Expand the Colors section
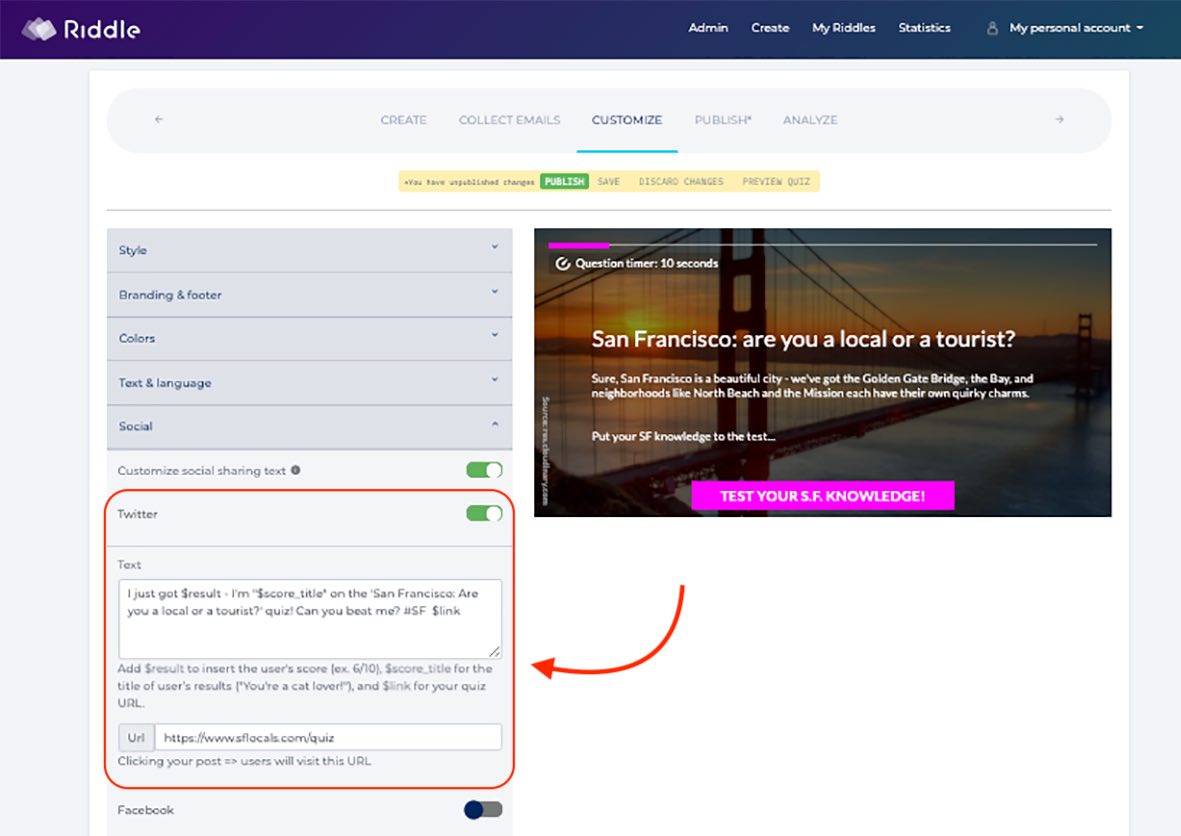The width and height of the screenshot is (1181, 836). coord(310,338)
